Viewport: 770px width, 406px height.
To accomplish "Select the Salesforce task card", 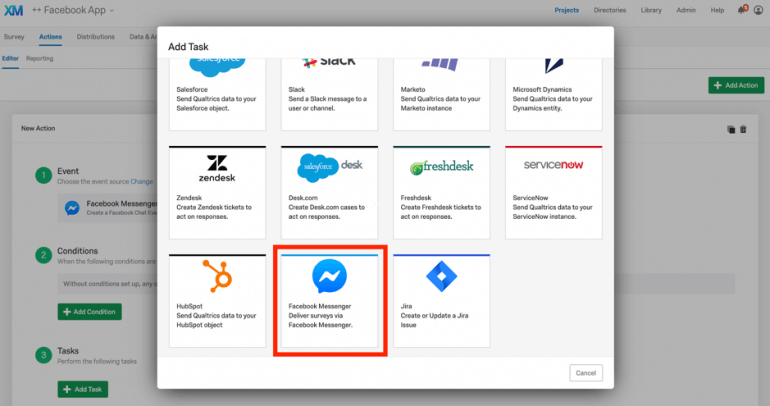I will pyautogui.click(x=217, y=94).
